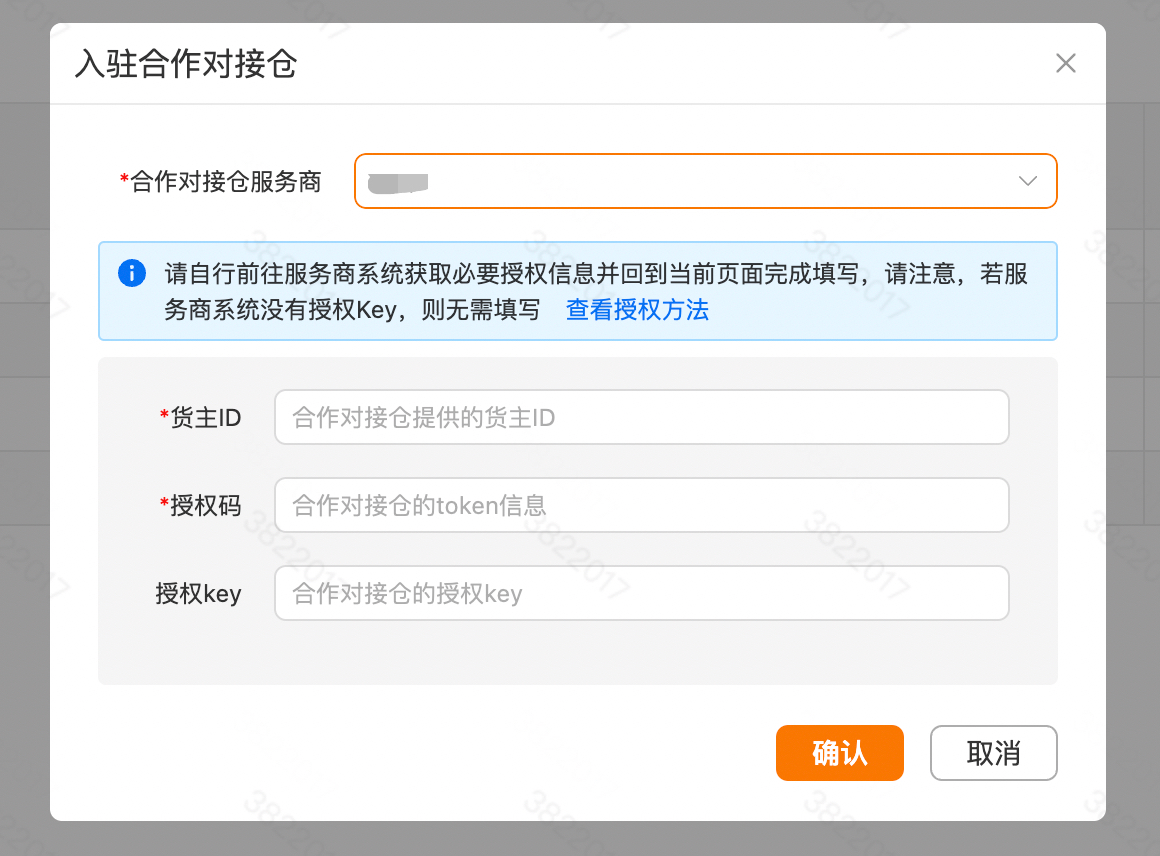This screenshot has height=856, width=1160.
Task: Open the 查看授权方法 link
Action: [637, 311]
